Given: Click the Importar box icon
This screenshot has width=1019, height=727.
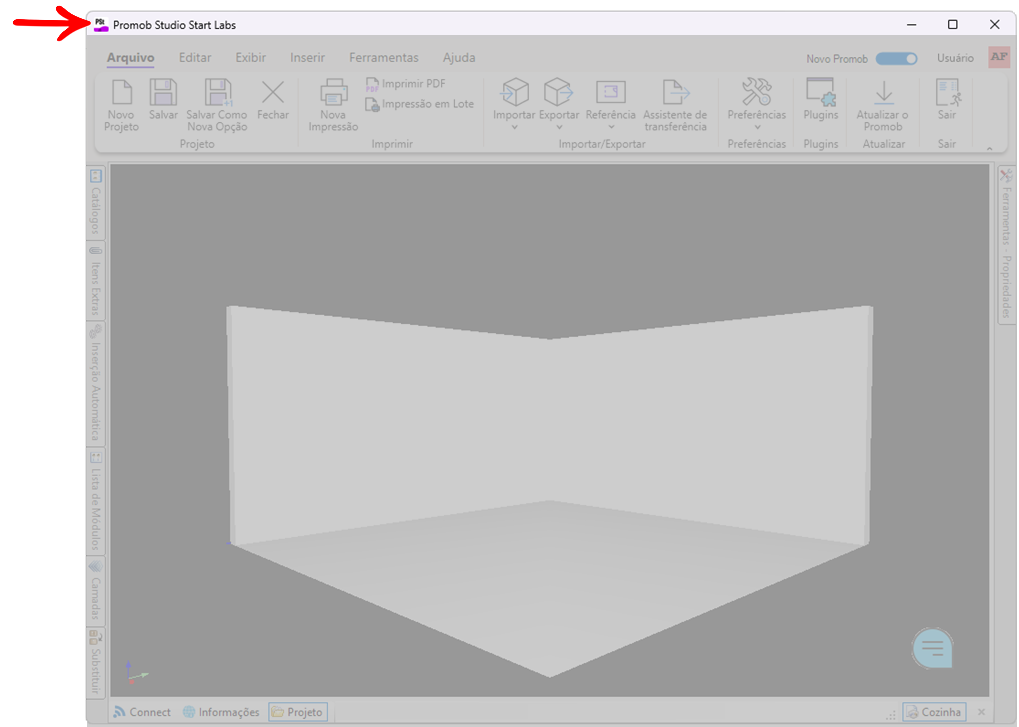Looking at the screenshot, I should click(x=514, y=92).
